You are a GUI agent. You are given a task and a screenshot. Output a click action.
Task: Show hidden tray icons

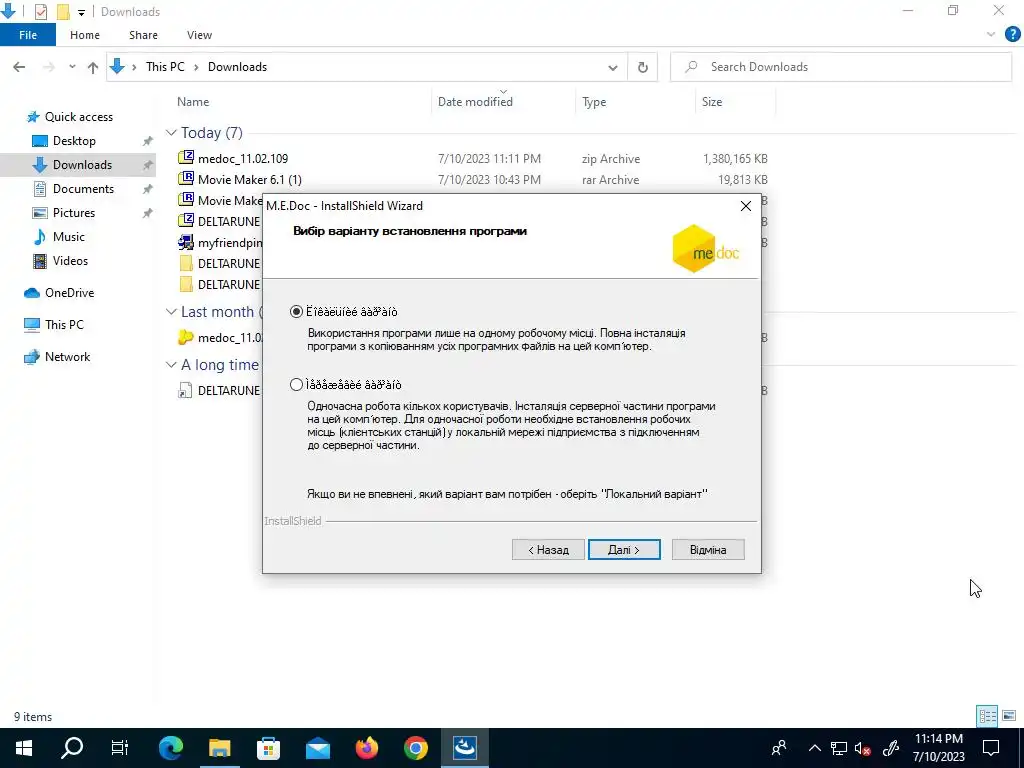pos(814,748)
